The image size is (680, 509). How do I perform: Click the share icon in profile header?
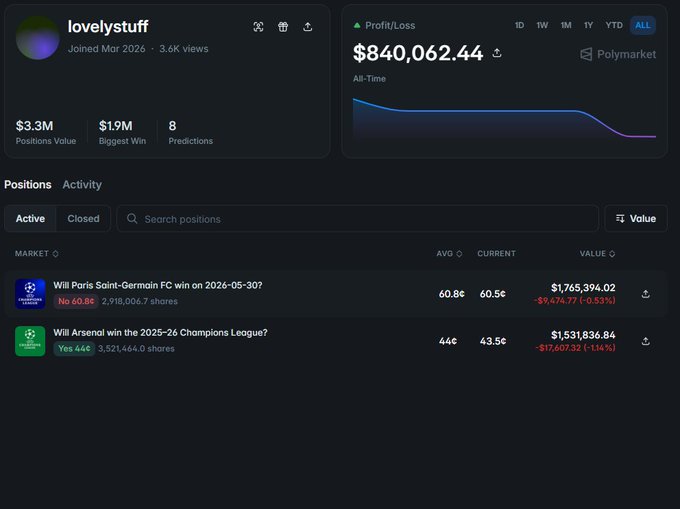[307, 27]
